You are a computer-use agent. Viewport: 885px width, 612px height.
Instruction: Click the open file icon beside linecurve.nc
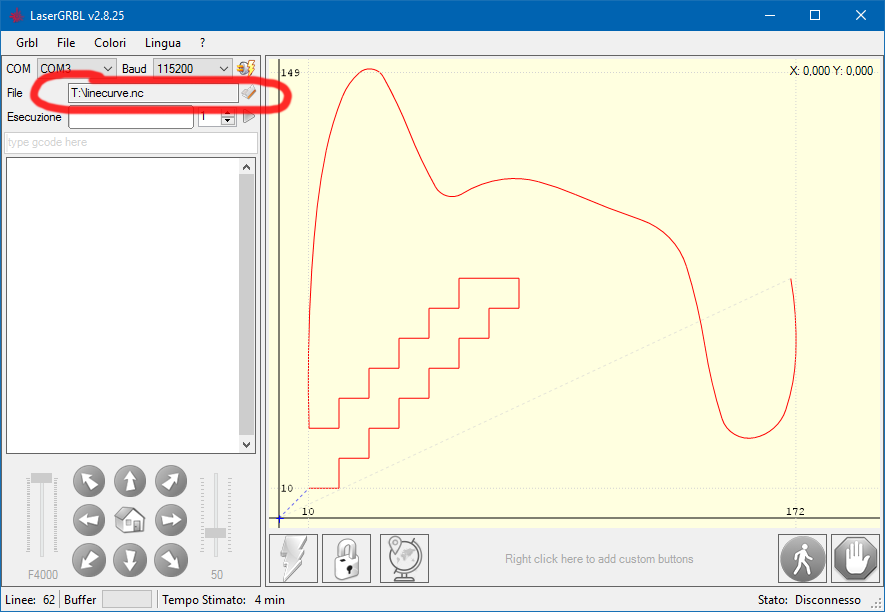pos(248,93)
